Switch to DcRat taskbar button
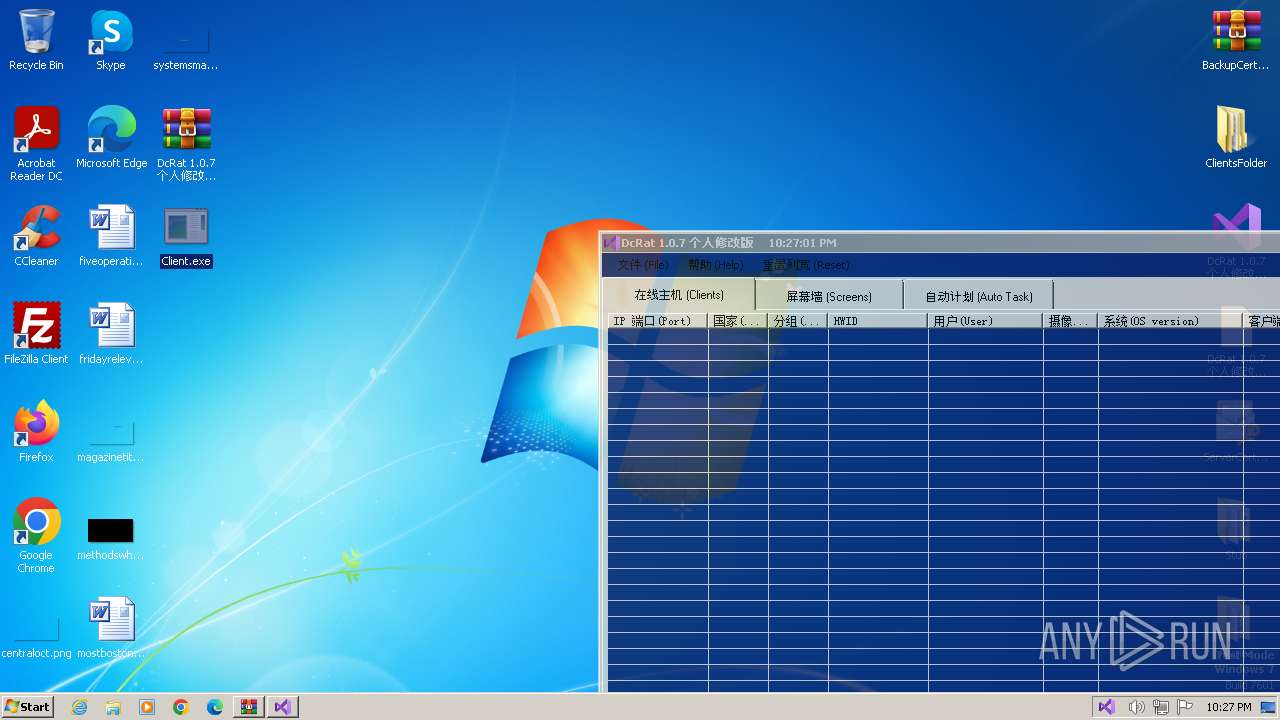The image size is (1280, 720). pos(282,707)
